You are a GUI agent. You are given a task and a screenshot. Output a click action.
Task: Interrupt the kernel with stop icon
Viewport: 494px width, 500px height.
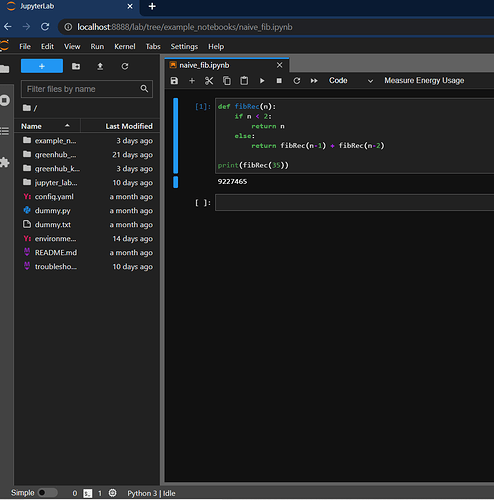tap(279, 81)
